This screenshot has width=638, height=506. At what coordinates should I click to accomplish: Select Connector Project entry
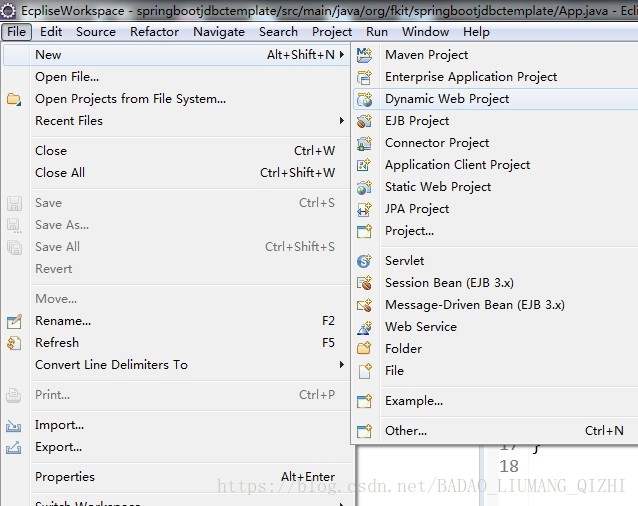click(495, 143)
